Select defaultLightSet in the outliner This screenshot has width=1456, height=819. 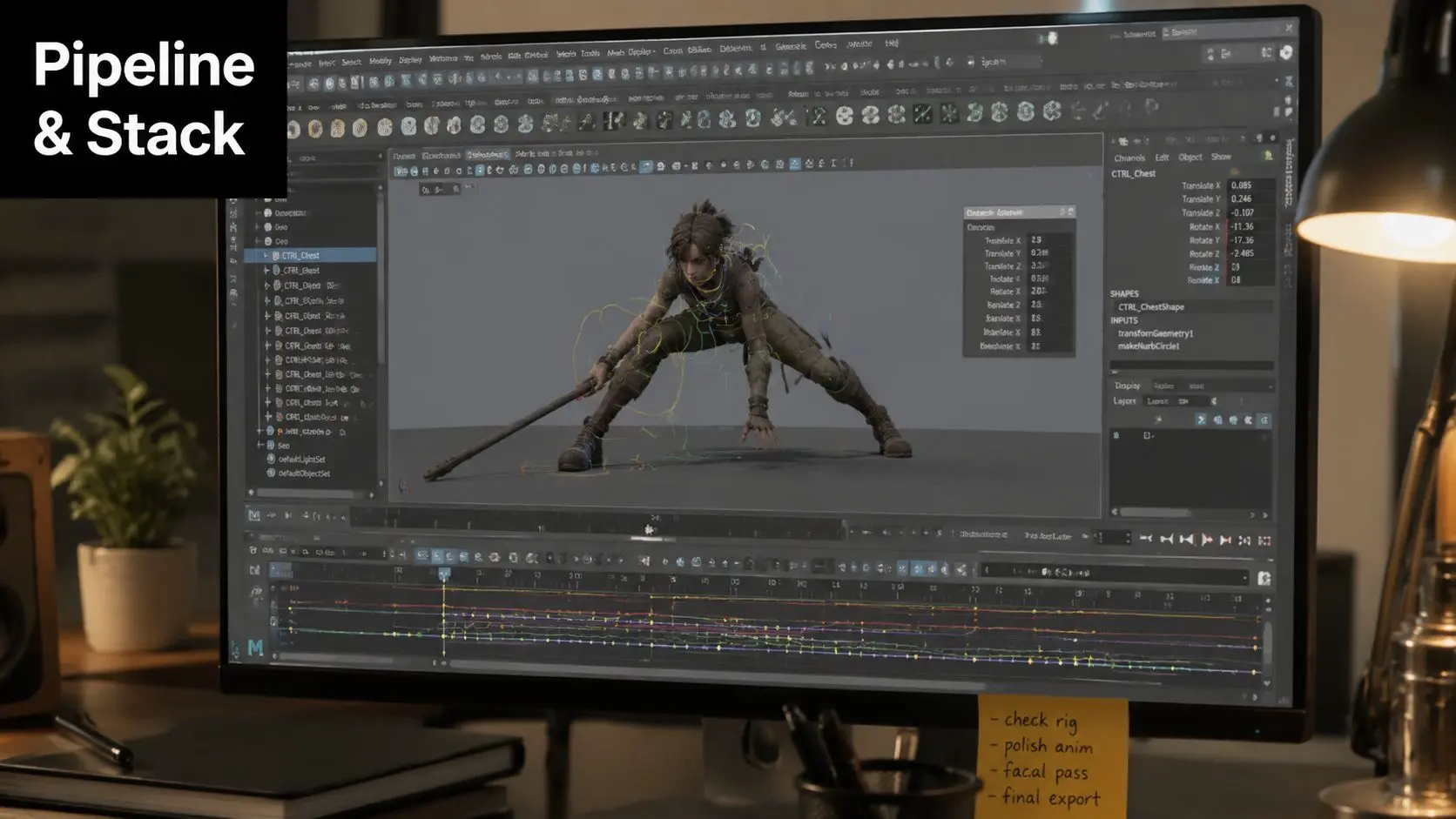pyautogui.click(x=301, y=459)
